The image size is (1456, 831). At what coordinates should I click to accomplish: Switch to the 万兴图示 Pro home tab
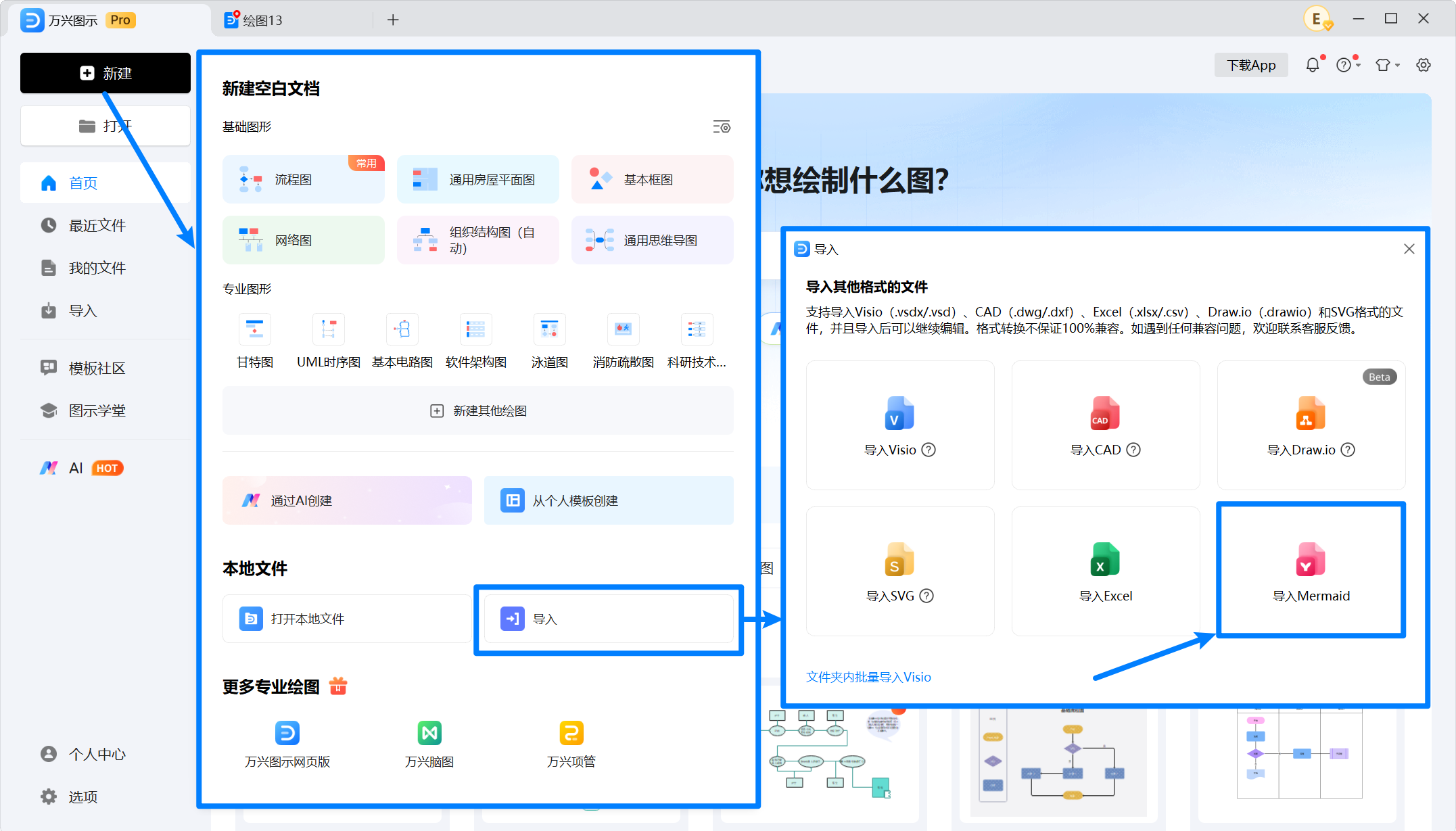108,20
